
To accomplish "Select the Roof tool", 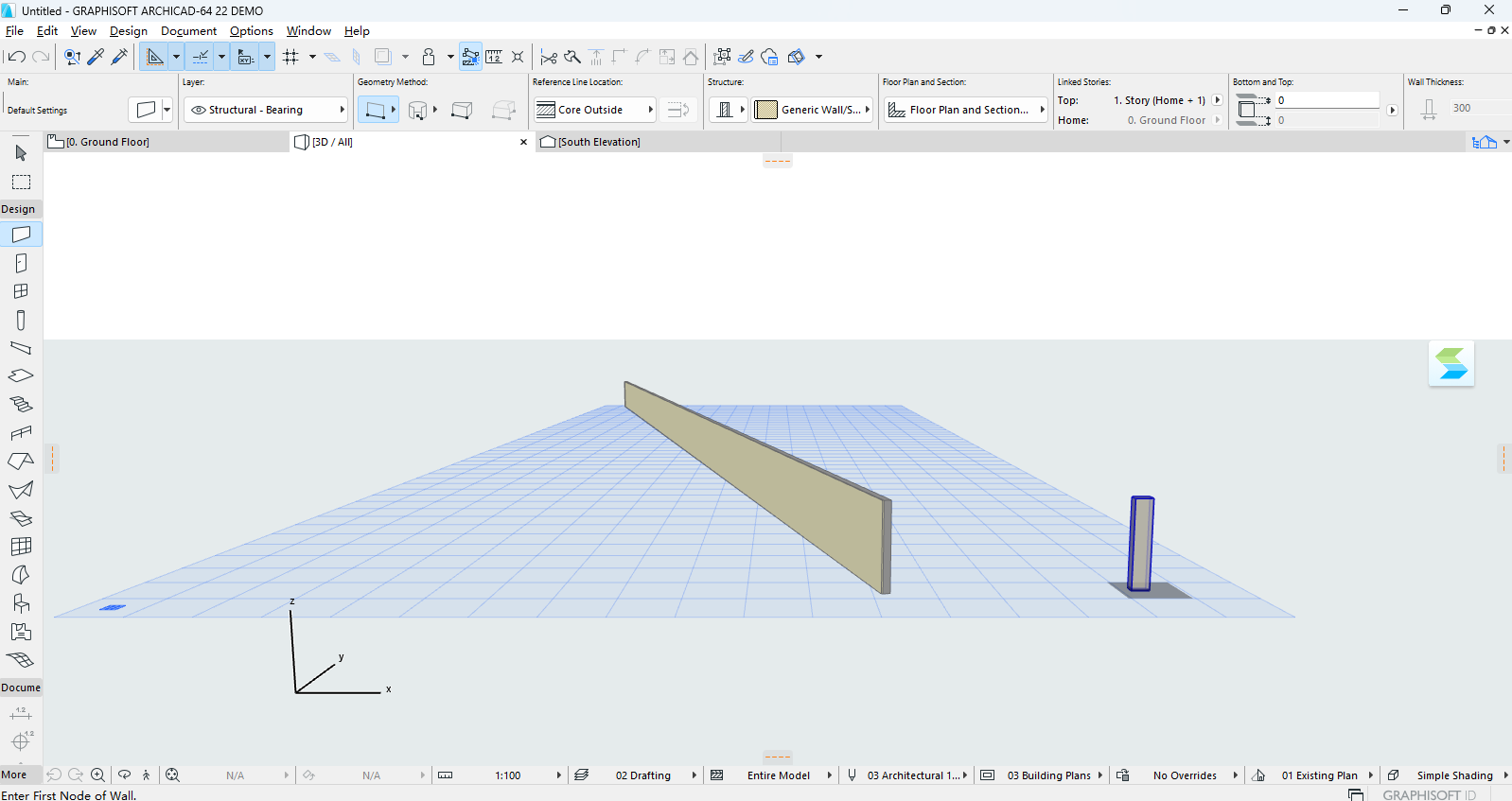I will coord(21,461).
